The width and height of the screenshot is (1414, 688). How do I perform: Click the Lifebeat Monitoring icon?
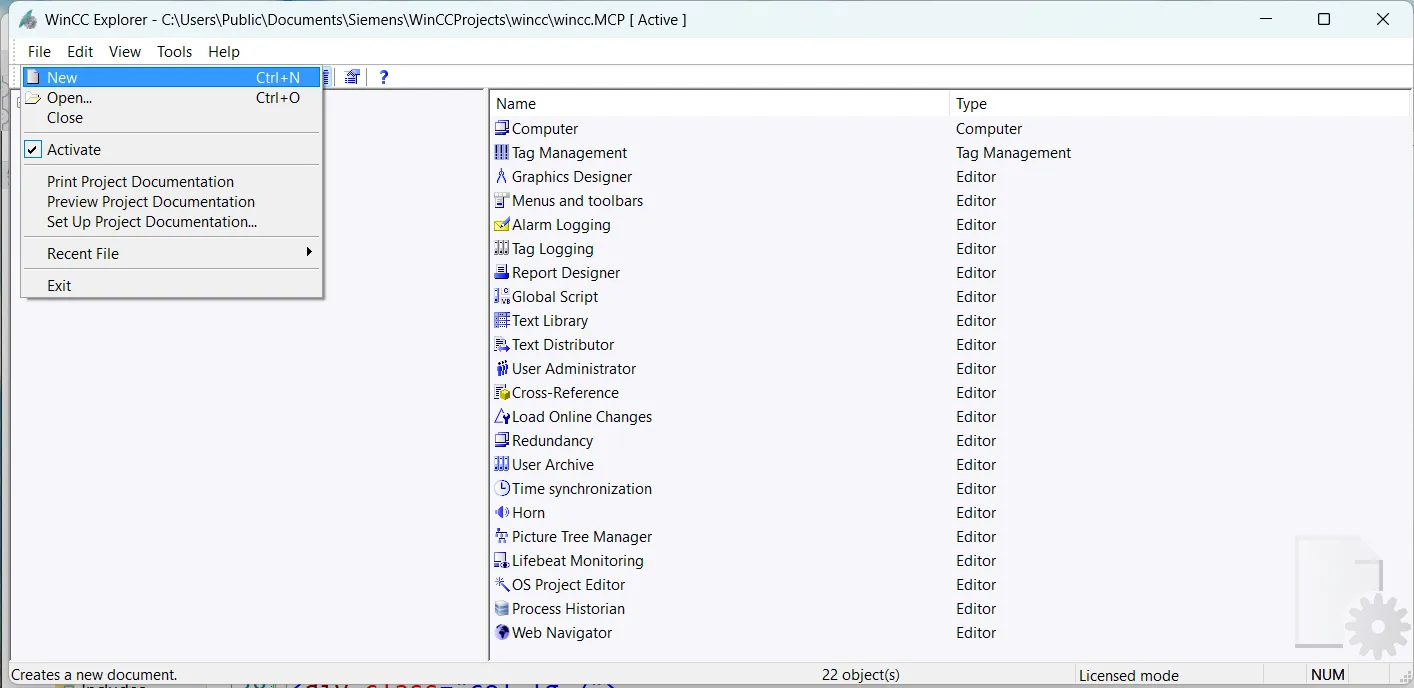pos(502,560)
